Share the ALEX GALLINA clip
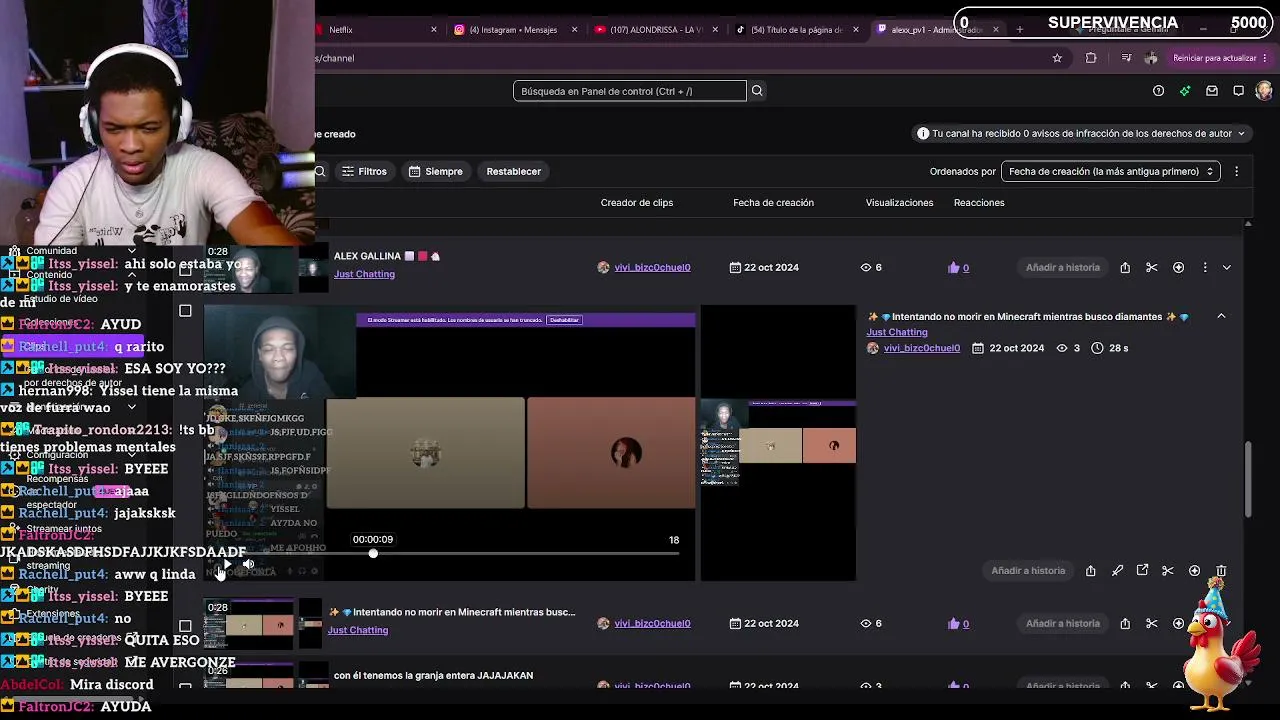This screenshot has height=720, width=1280. pos(1125,268)
